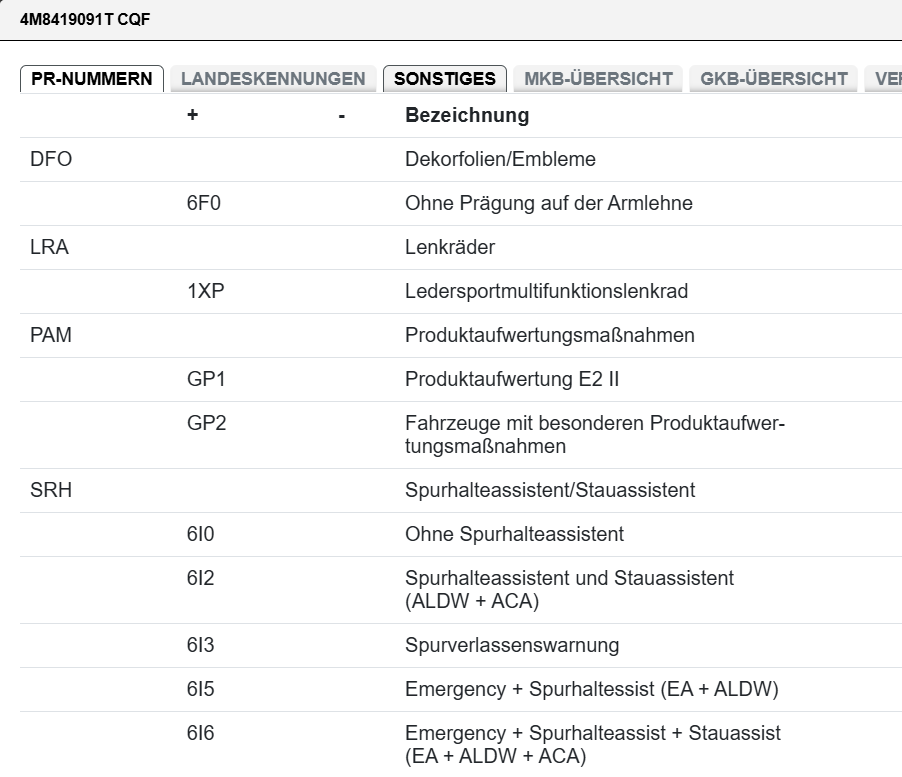Select PR code GP2

click(206, 423)
